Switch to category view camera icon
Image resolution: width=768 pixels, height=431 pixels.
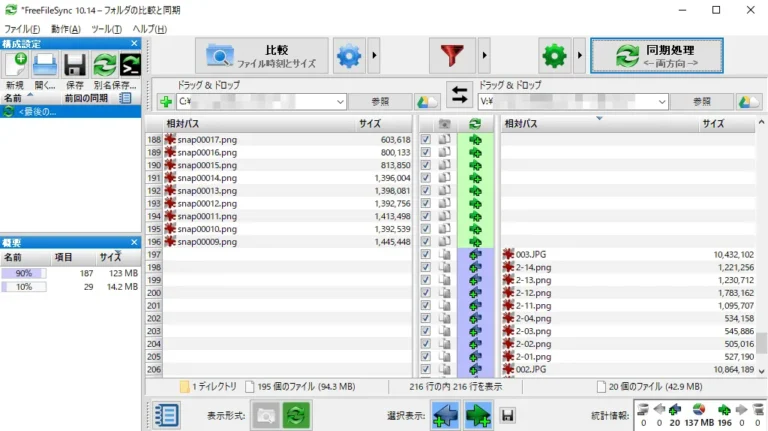[266, 415]
